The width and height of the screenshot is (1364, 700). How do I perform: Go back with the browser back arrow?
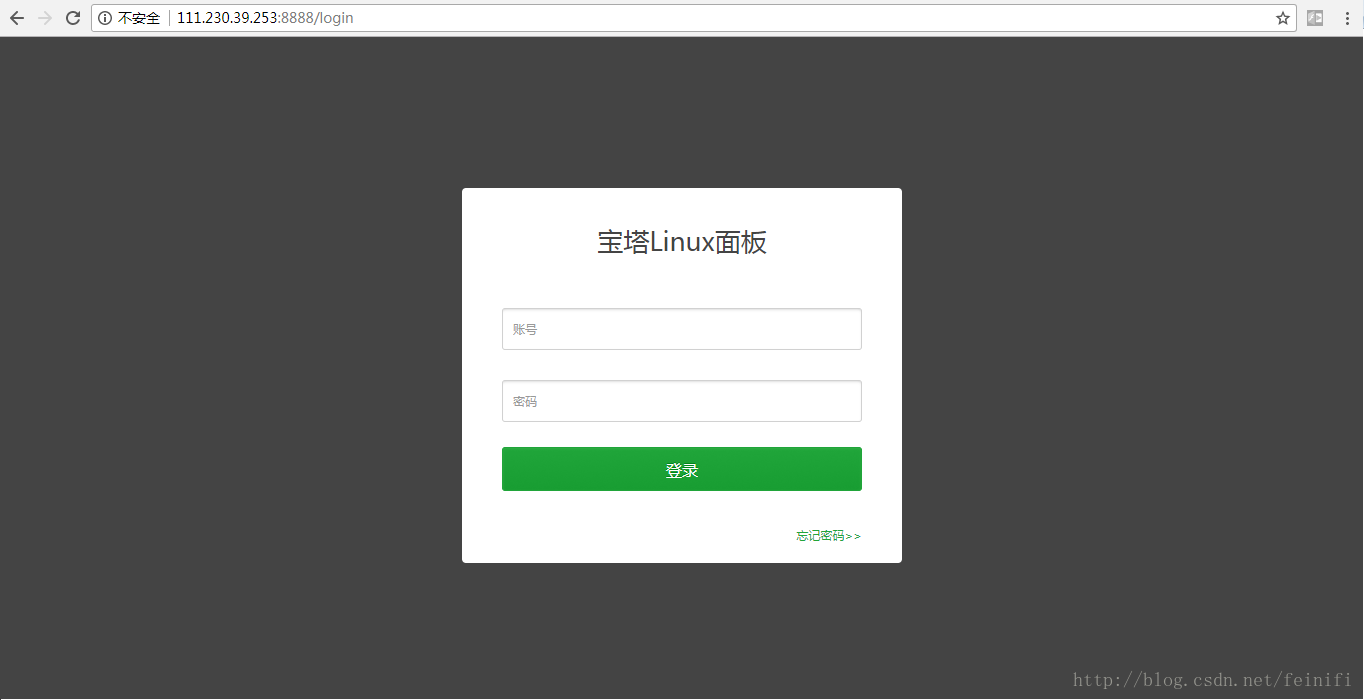pos(16,18)
